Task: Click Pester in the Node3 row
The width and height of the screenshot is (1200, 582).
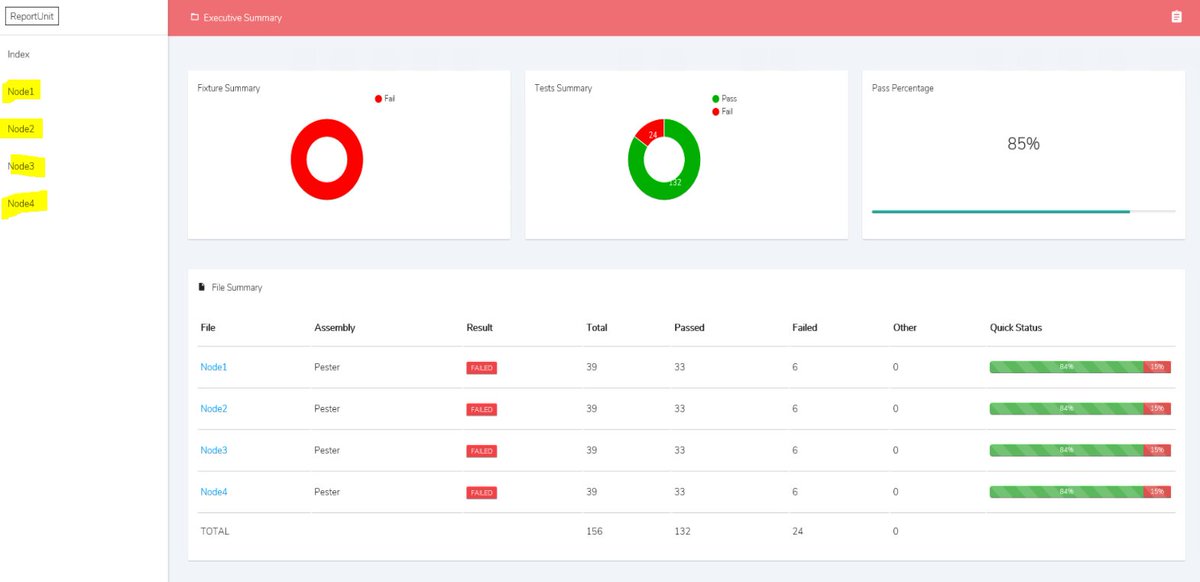Action: (327, 450)
